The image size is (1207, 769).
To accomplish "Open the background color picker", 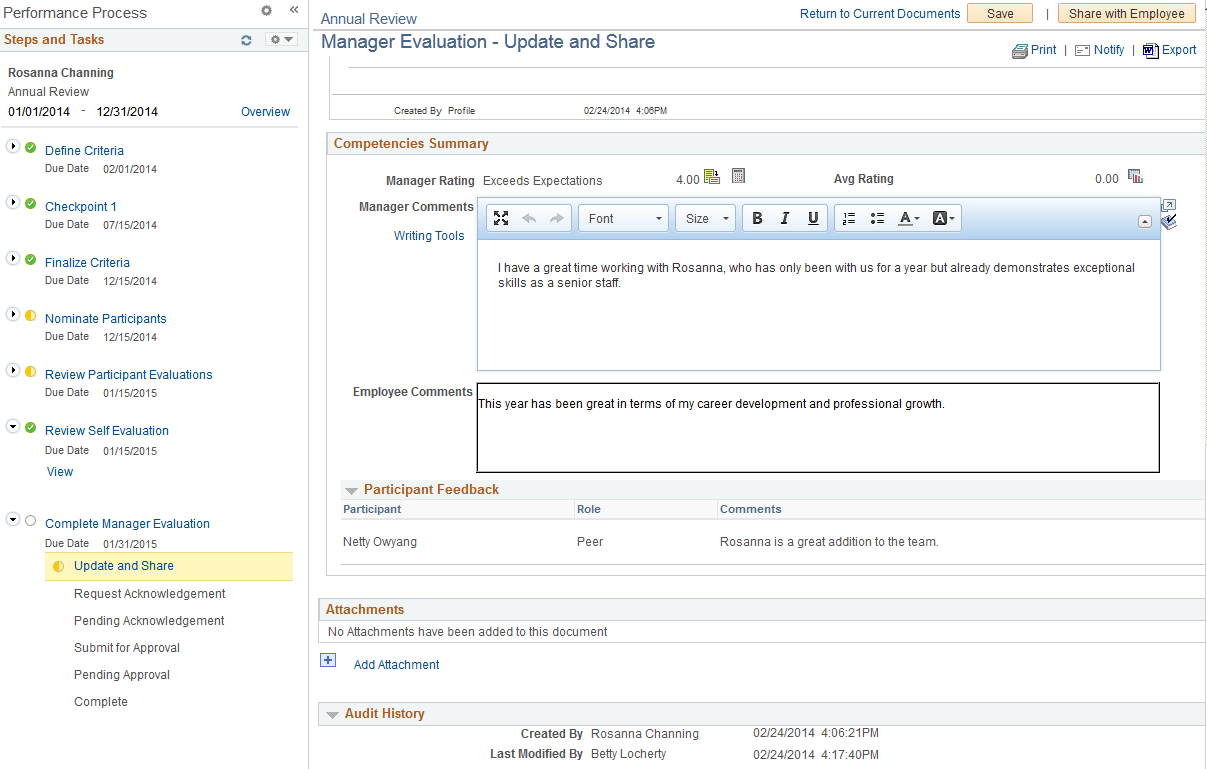I will pos(944,218).
